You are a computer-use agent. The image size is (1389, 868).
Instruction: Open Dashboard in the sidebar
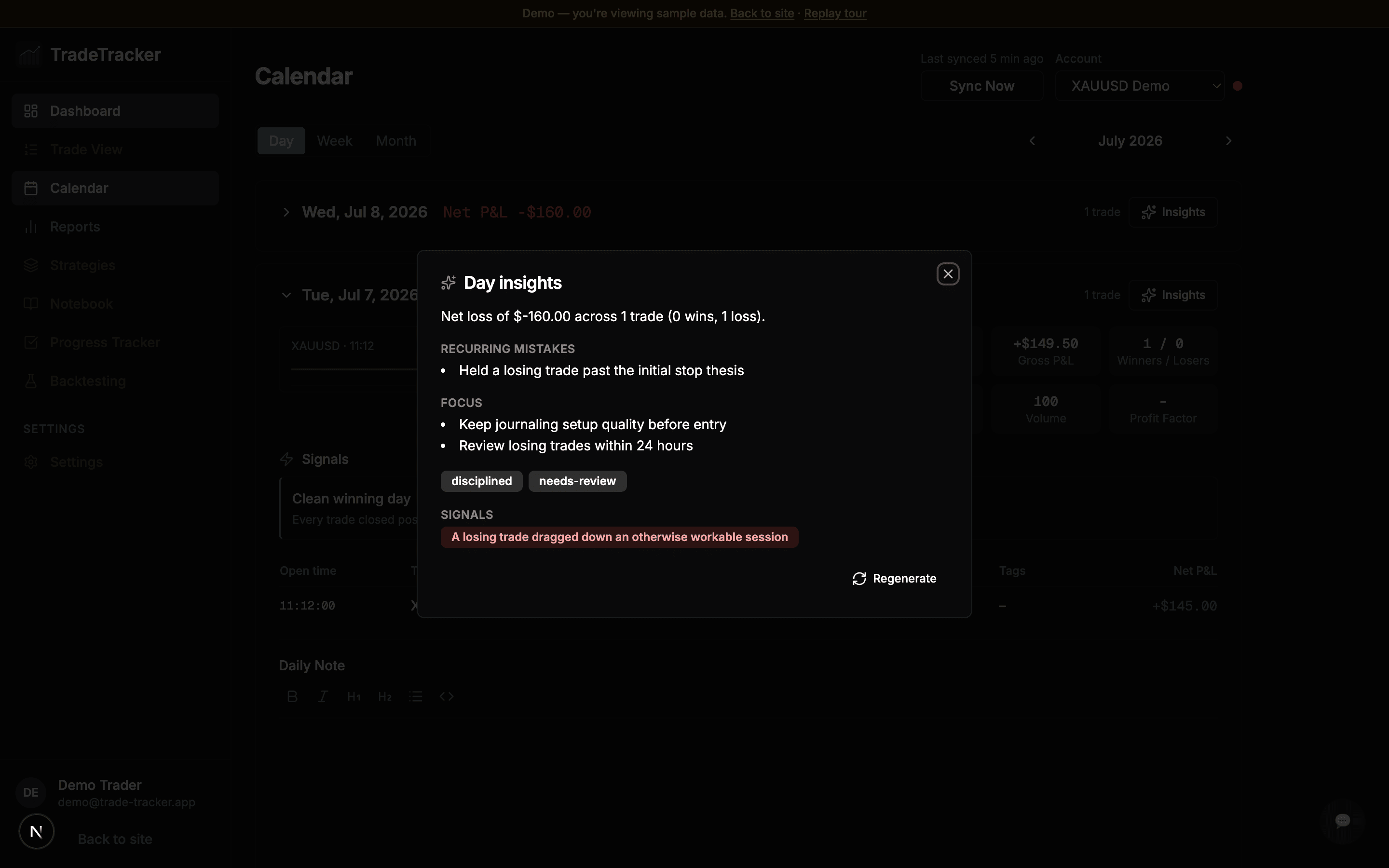[115, 111]
